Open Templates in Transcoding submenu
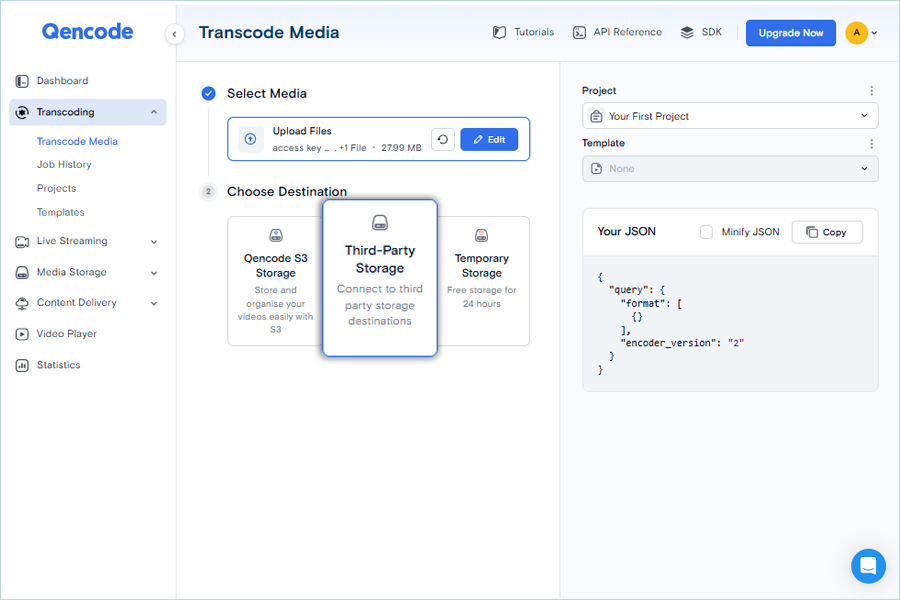The height and width of the screenshot is (600, 900). tap(60, 212)
